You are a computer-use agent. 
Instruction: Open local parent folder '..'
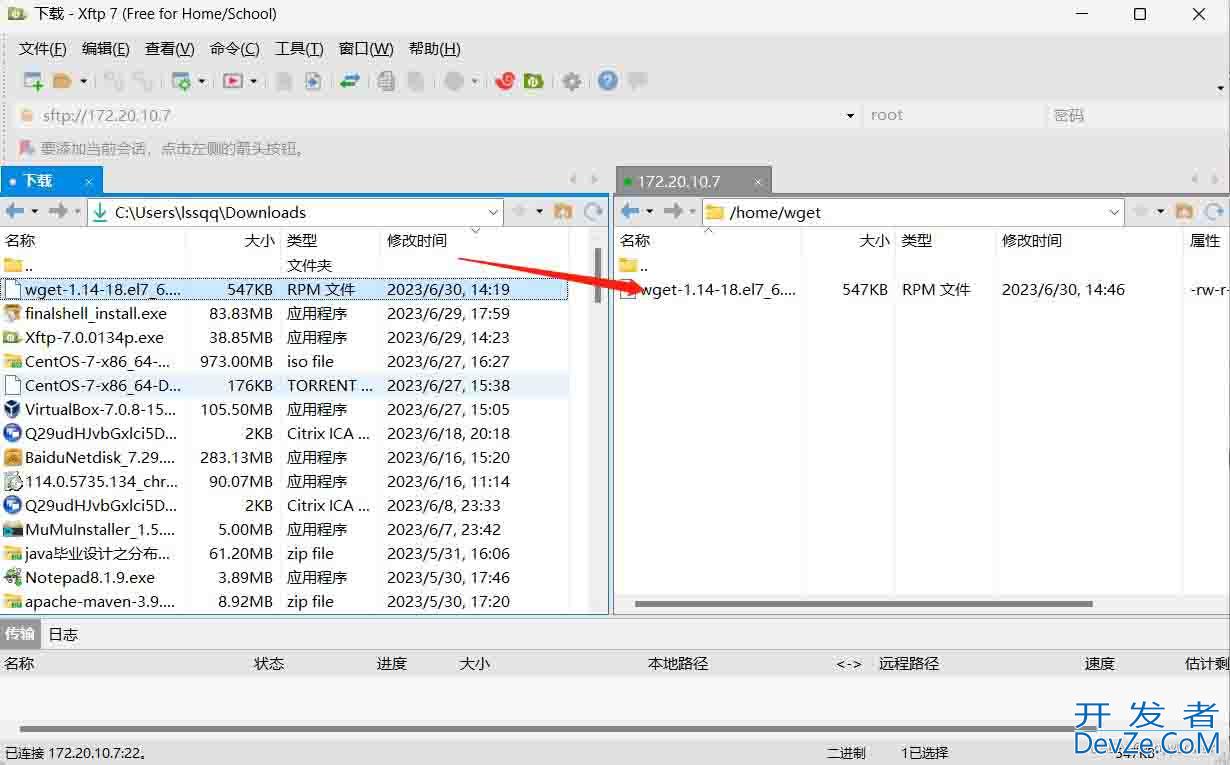tap(19, 265)
